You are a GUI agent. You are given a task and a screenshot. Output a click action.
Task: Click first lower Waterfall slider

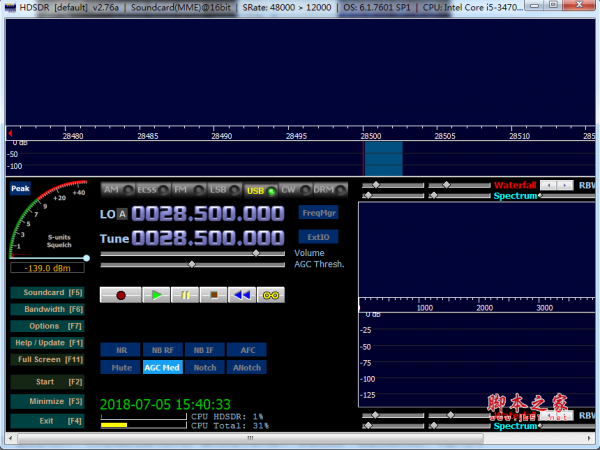[393, 415]
